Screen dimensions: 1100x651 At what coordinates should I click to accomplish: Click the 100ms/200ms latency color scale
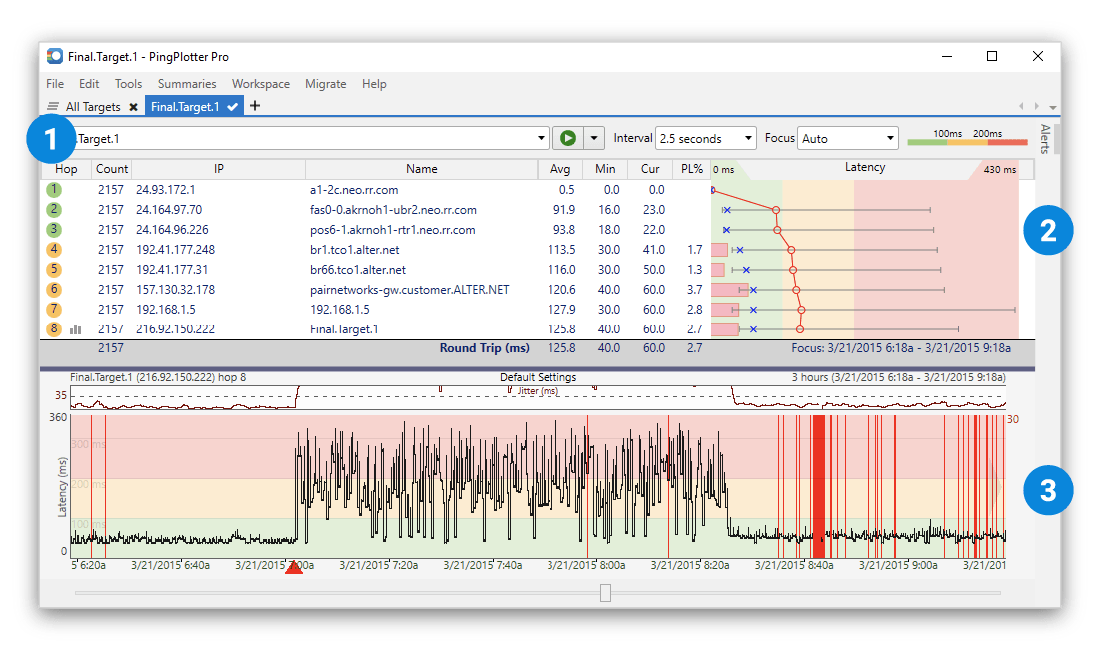[x=967, y=138]
